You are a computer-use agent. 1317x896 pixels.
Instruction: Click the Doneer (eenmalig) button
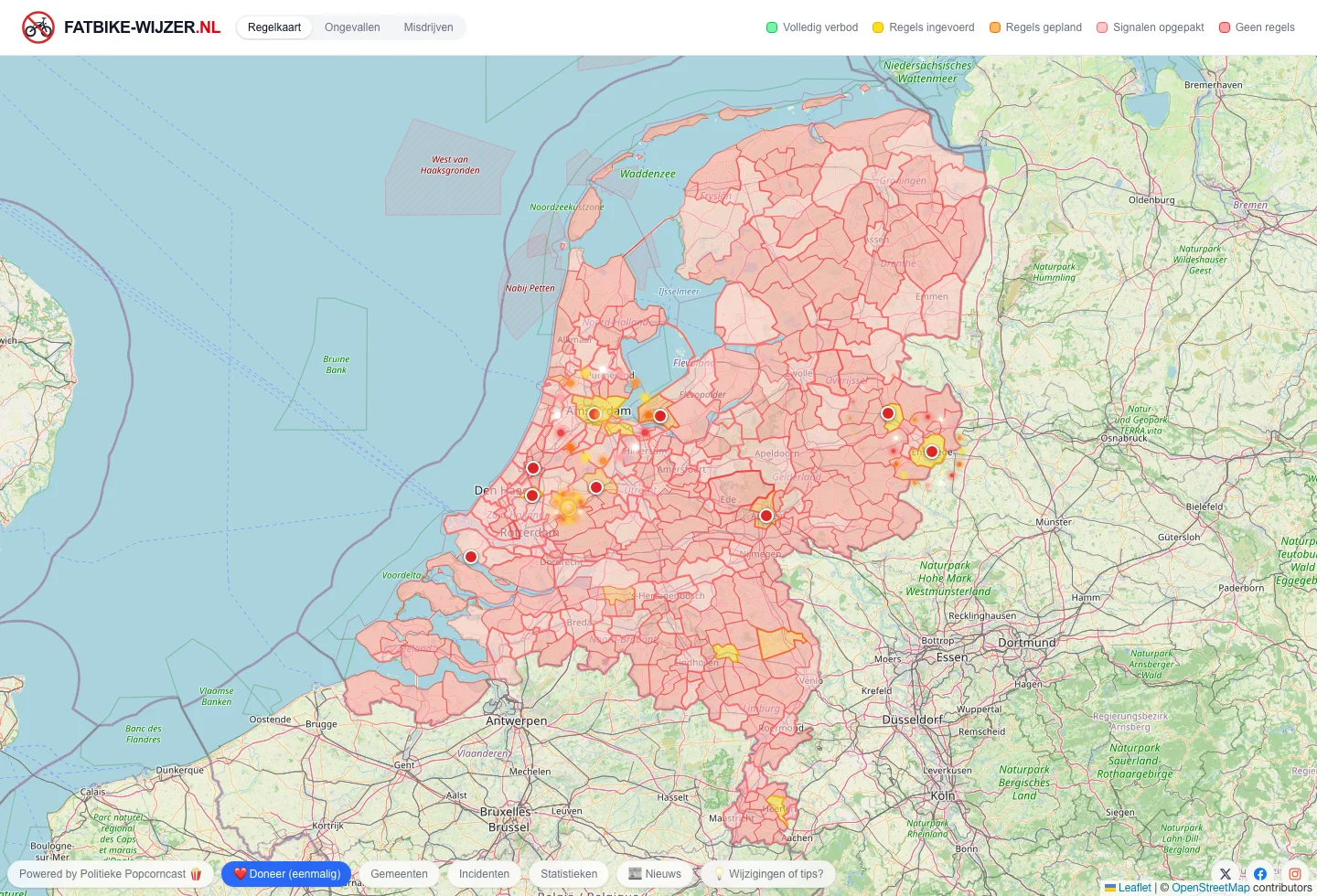[286, 874]
